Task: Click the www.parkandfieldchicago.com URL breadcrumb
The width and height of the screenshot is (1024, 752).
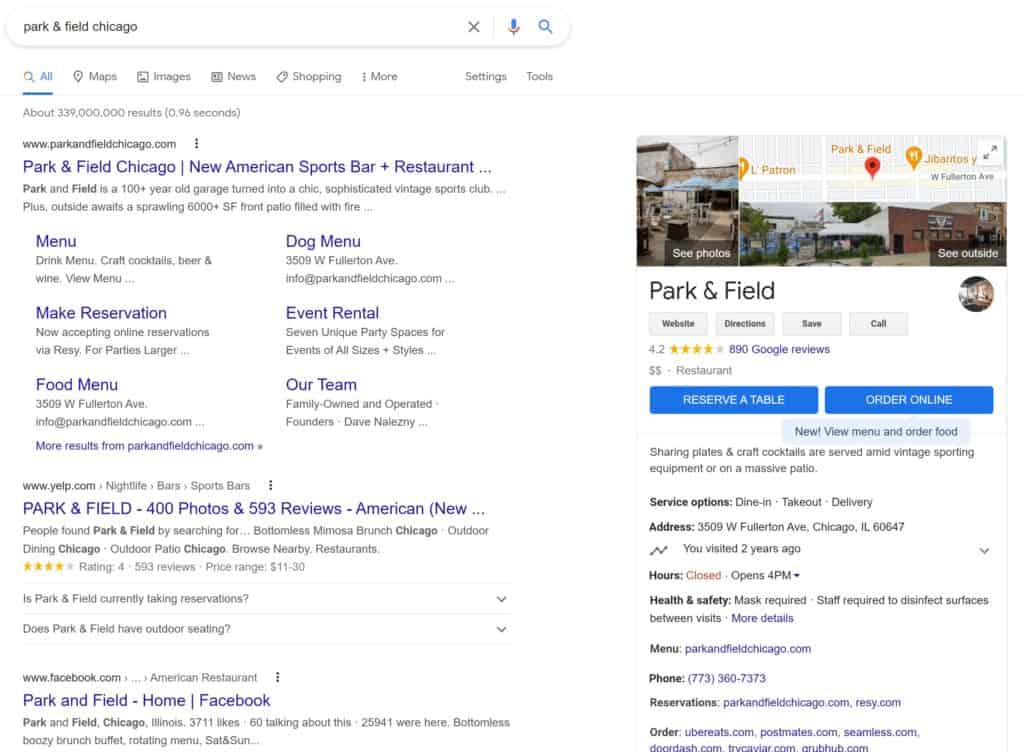Action: [x=99, y=144]
